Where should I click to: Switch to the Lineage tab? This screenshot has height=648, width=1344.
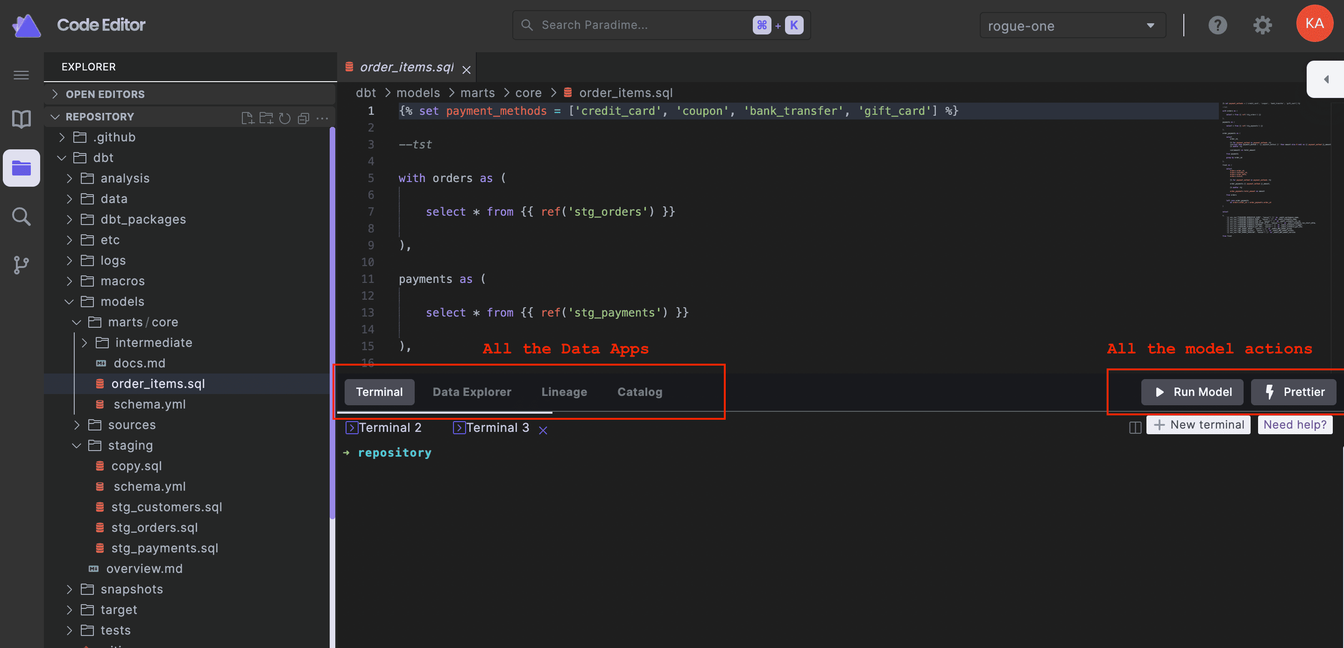pyautogui.click(x=564, y=392)
